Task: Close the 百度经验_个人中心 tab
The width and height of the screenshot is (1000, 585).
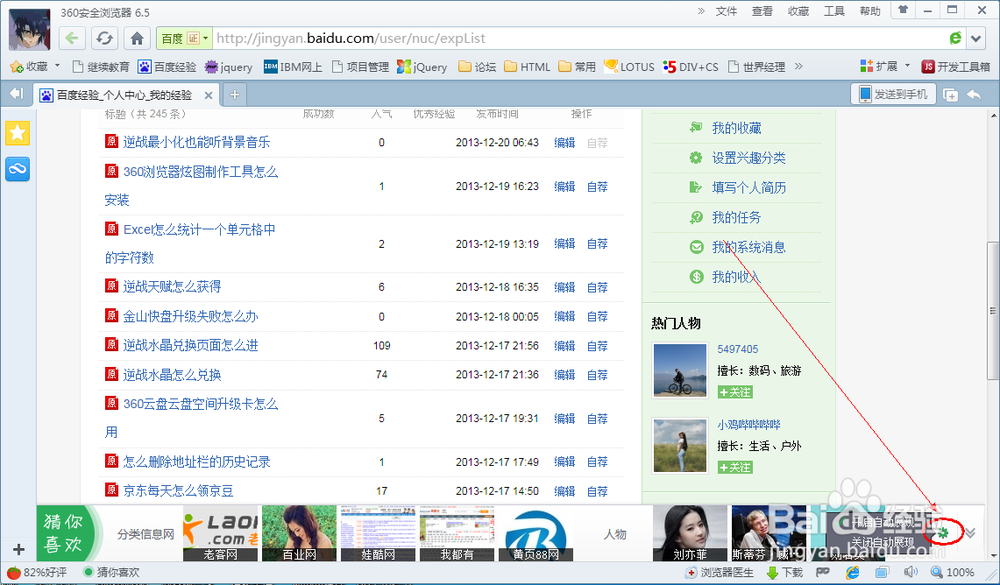Action: tap(209, 95)
